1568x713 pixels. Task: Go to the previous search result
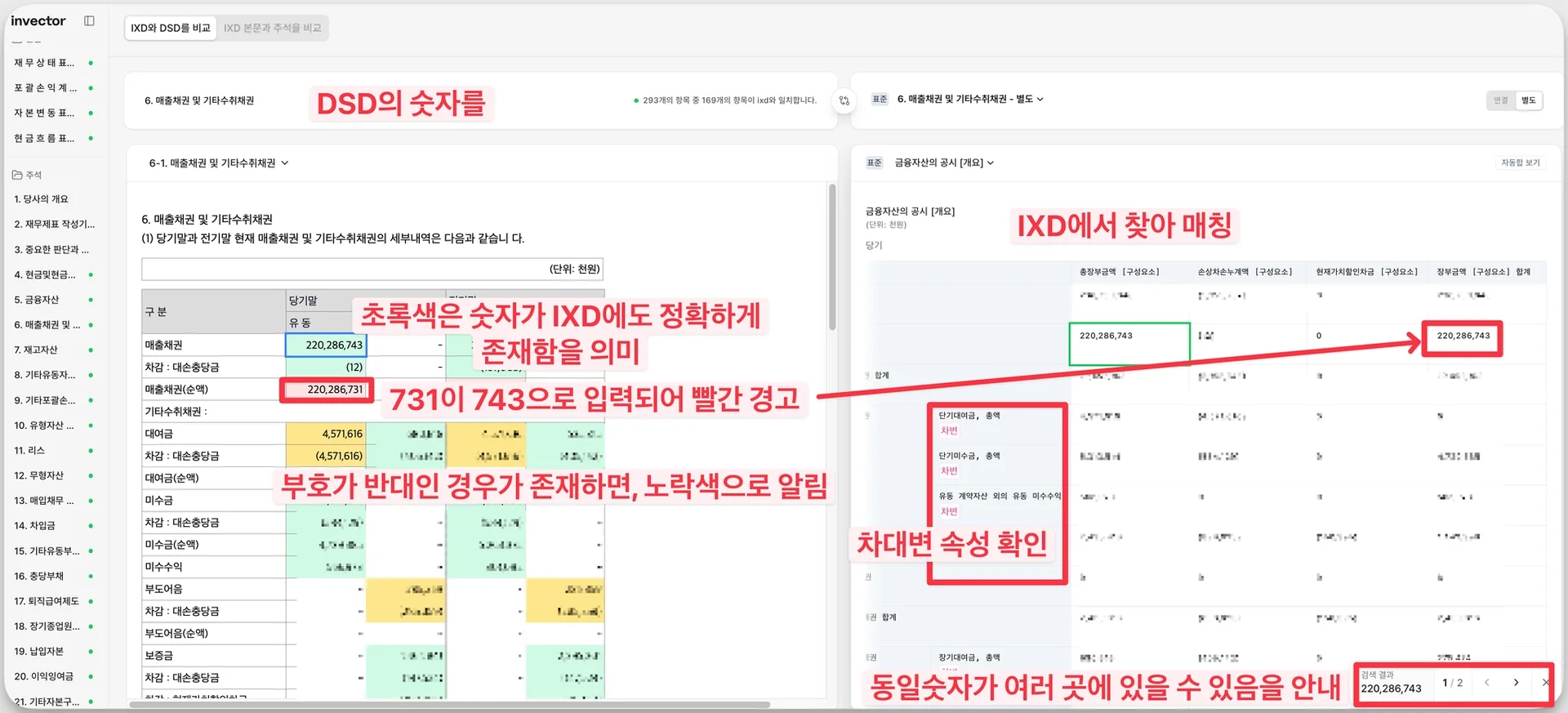coord(1486,683)
